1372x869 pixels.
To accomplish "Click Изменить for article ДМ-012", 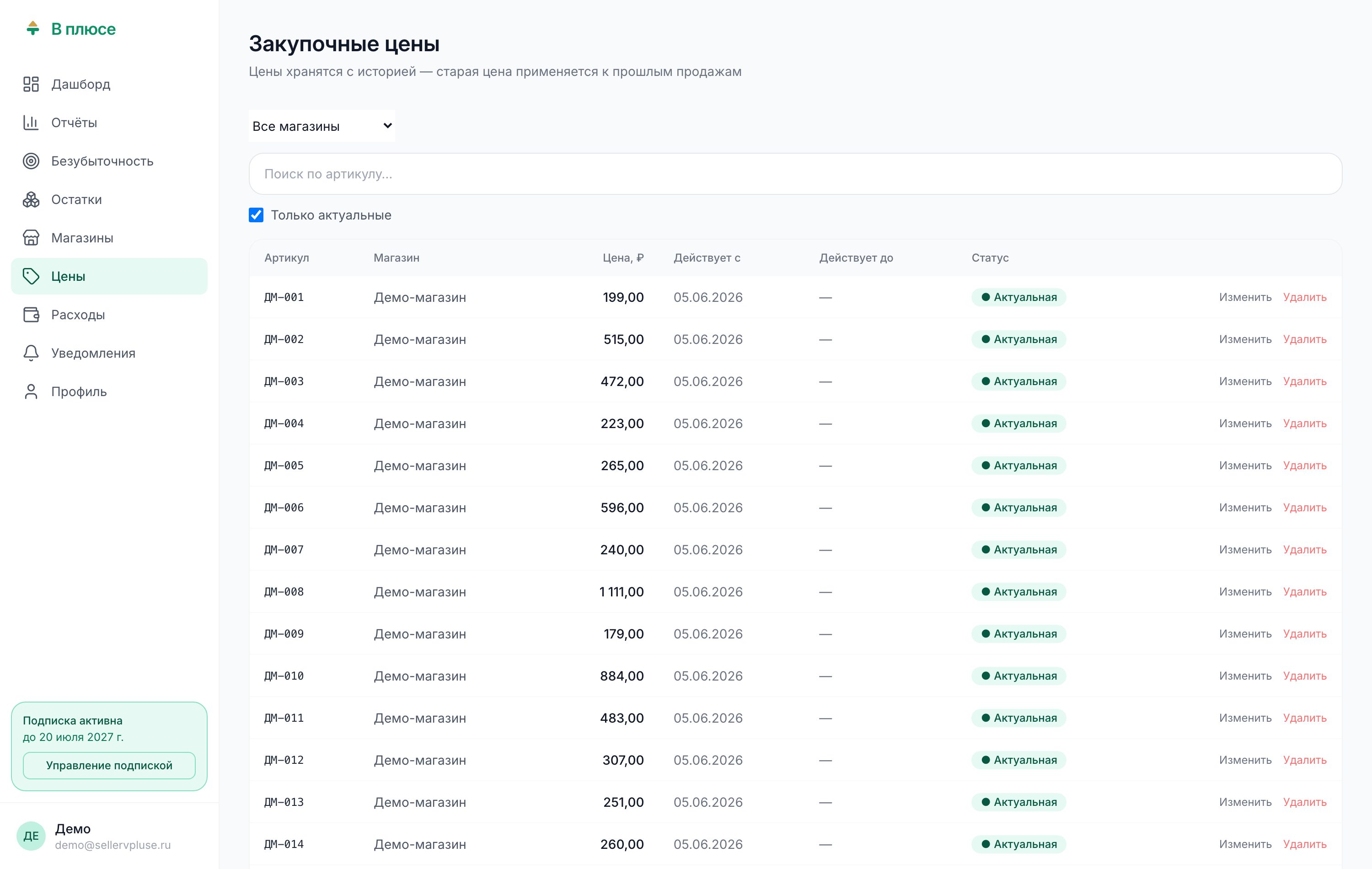I will [1245, 760].
